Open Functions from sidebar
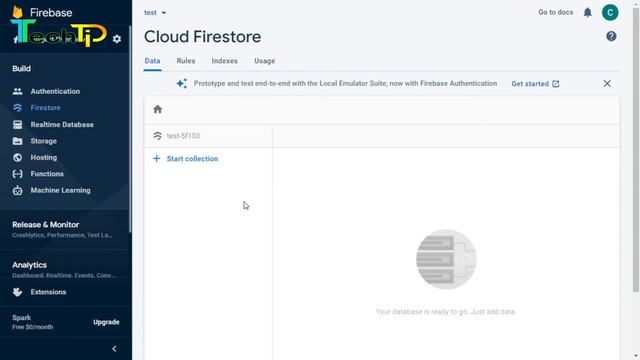The image size is (640, 360). point(47,174)
